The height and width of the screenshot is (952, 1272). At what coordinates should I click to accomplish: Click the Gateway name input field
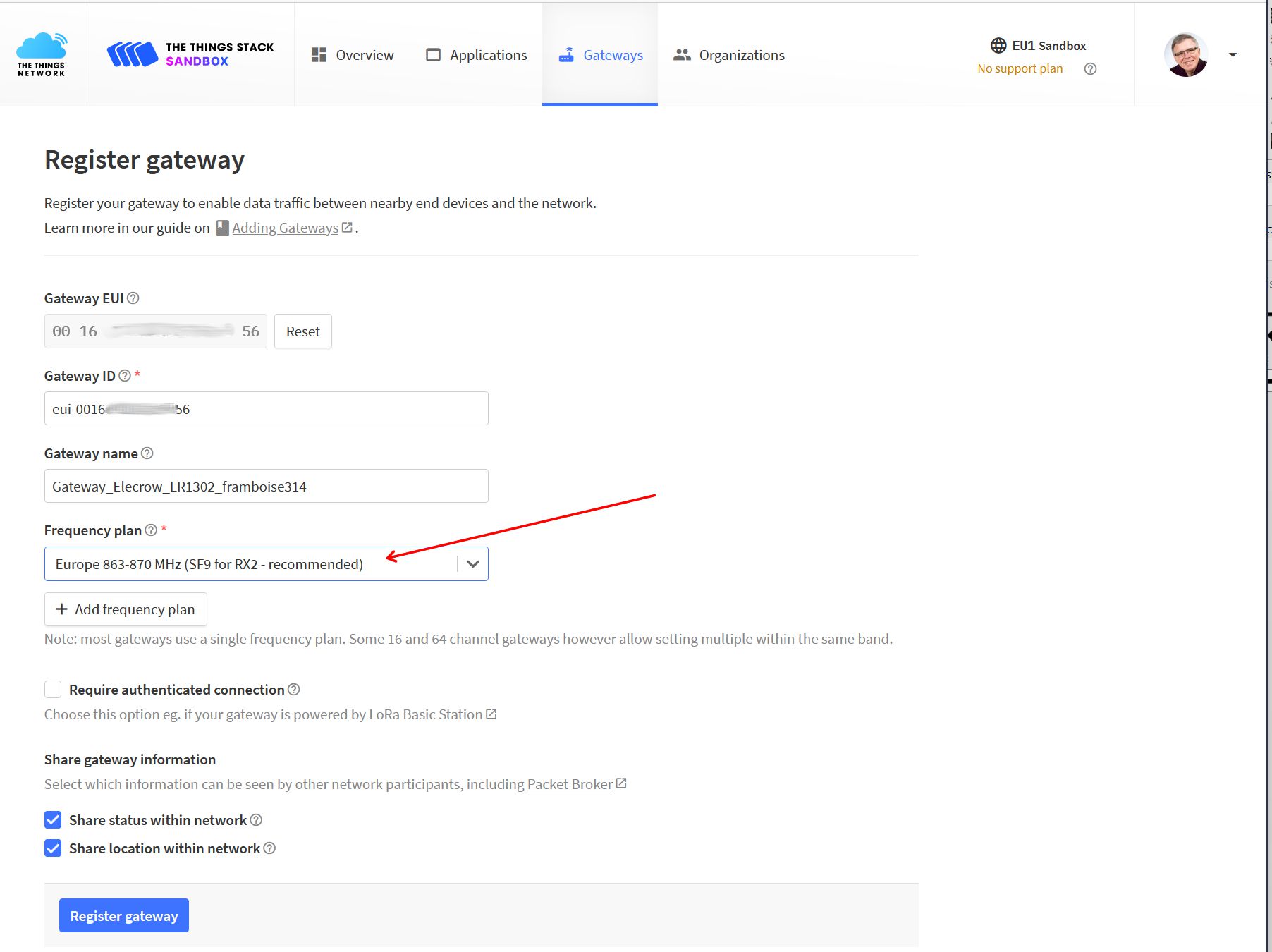coord(267,486)
